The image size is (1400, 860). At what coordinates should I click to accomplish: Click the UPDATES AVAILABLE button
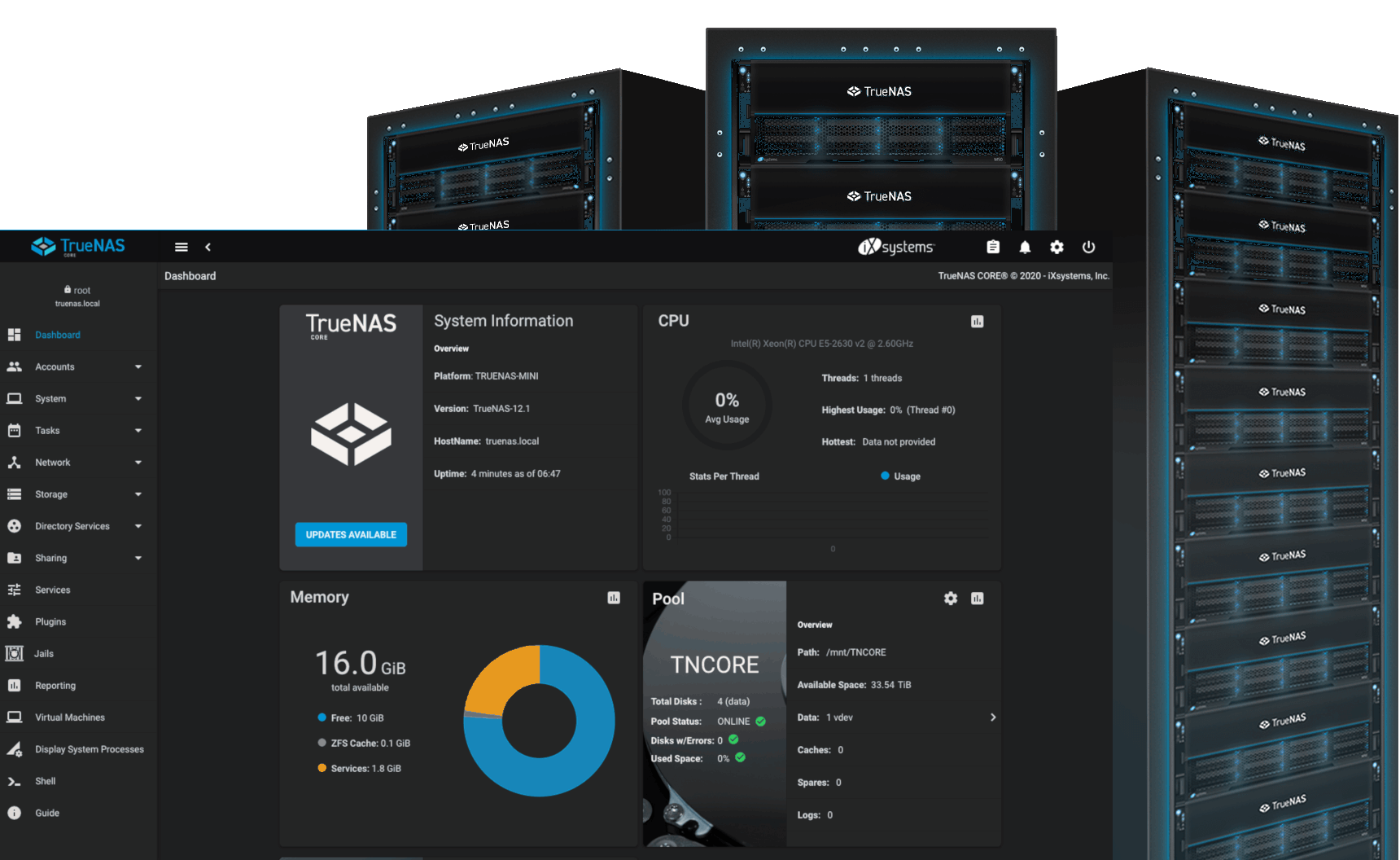[351, 534]
